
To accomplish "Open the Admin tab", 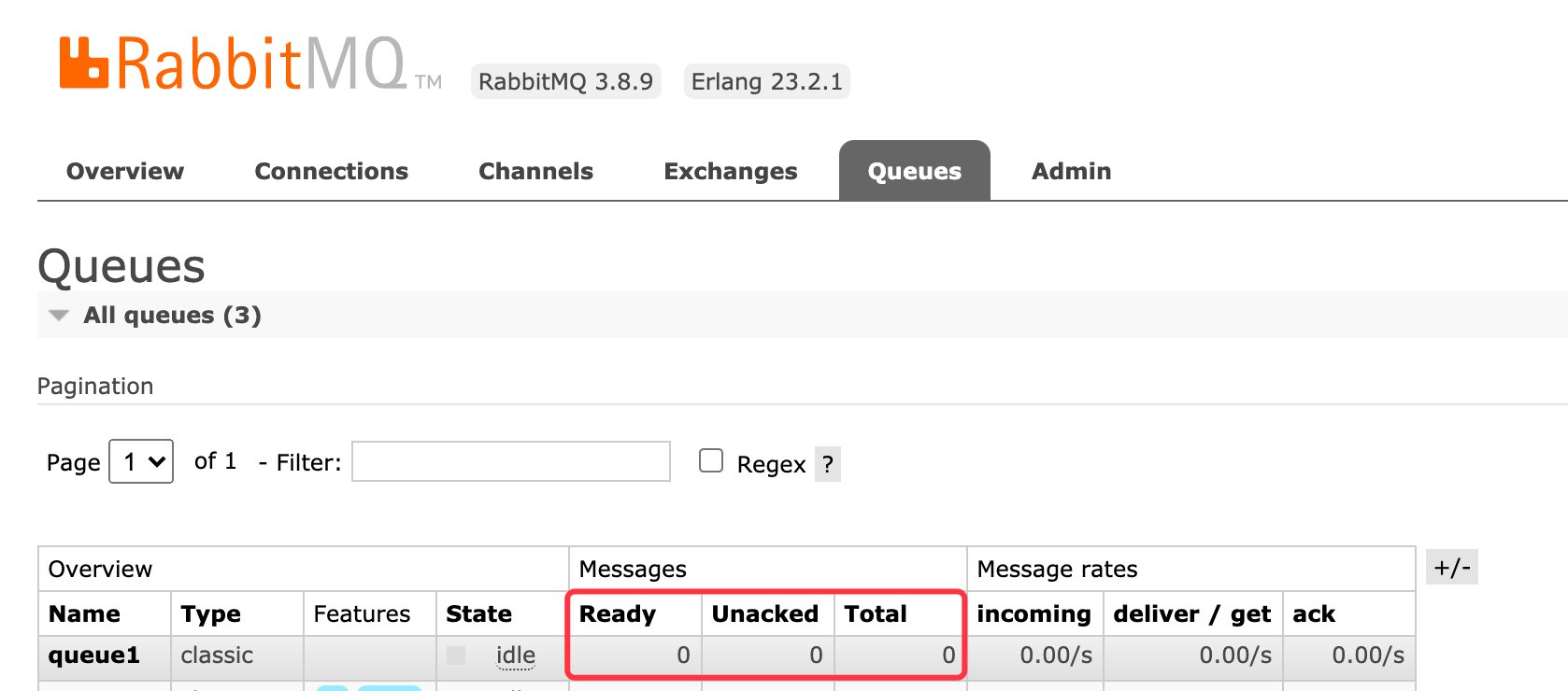I will tap(1072, 171).
